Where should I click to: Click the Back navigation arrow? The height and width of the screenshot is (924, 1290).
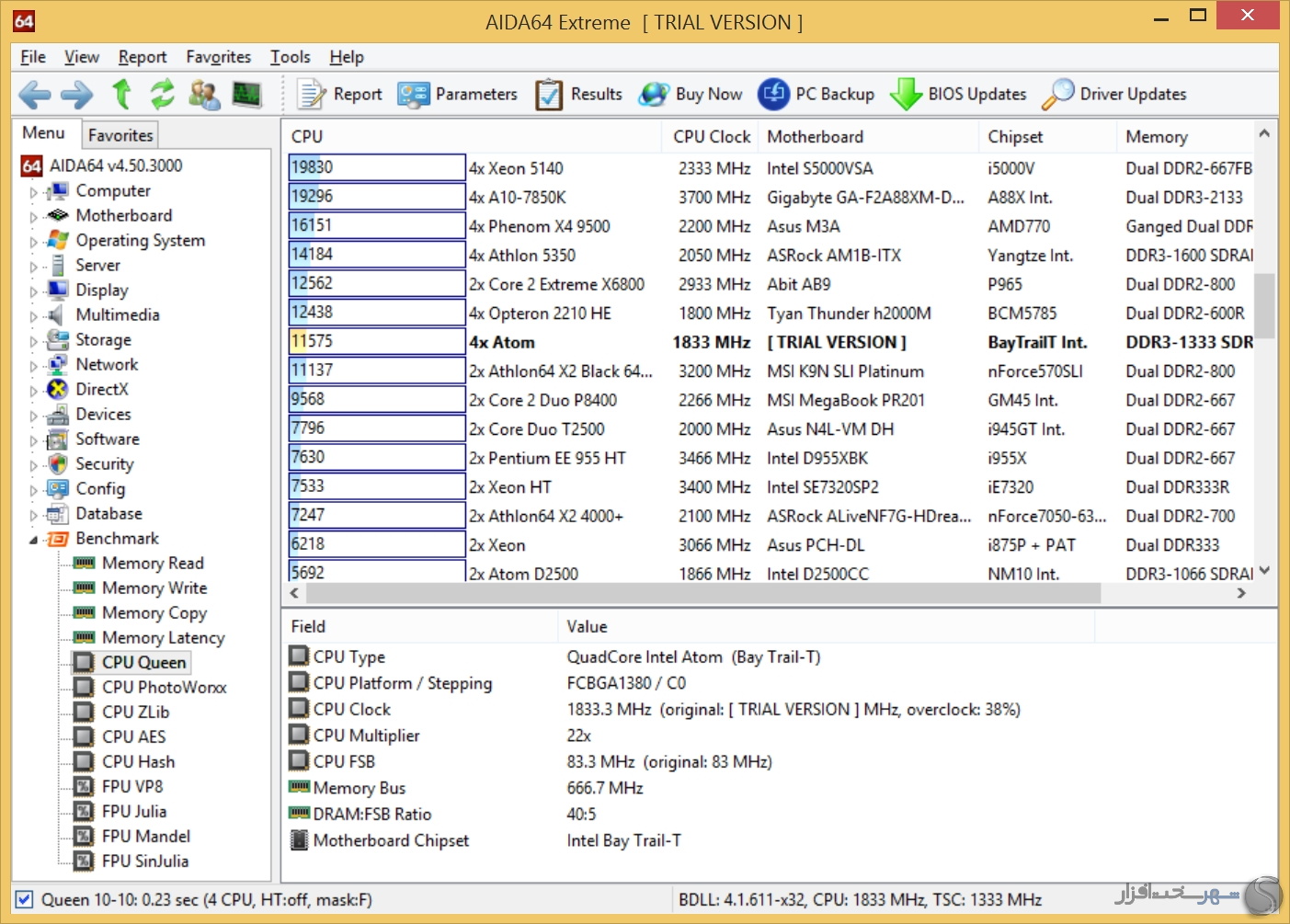click(x=34, y=95)
